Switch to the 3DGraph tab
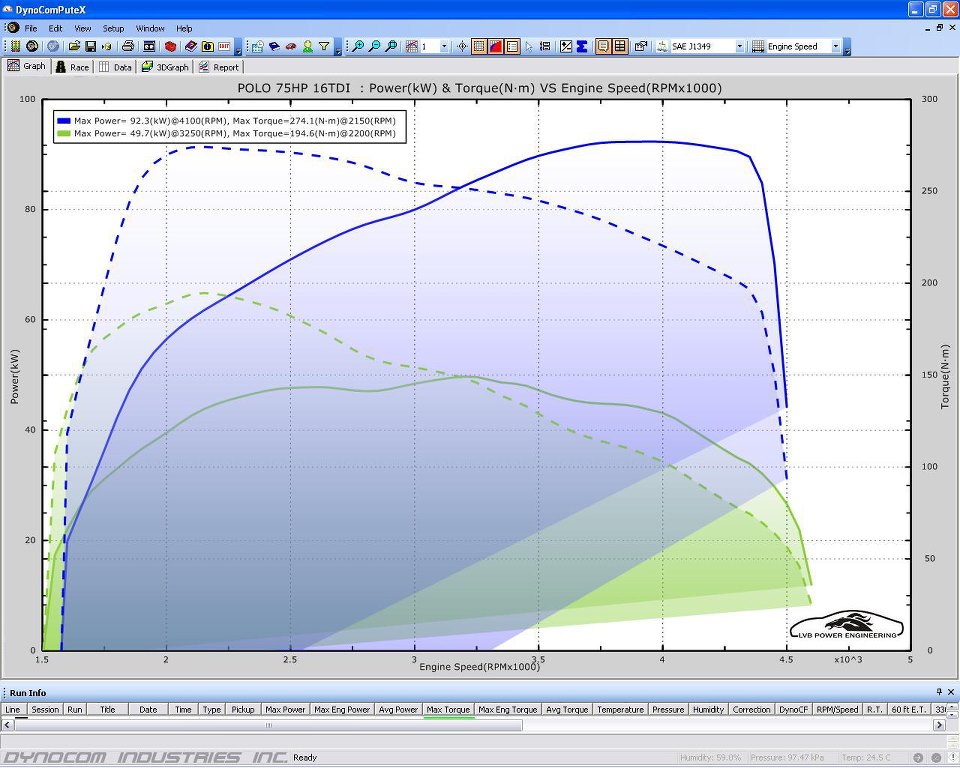This screenshot has height=768, width=960. click(166, 67)
